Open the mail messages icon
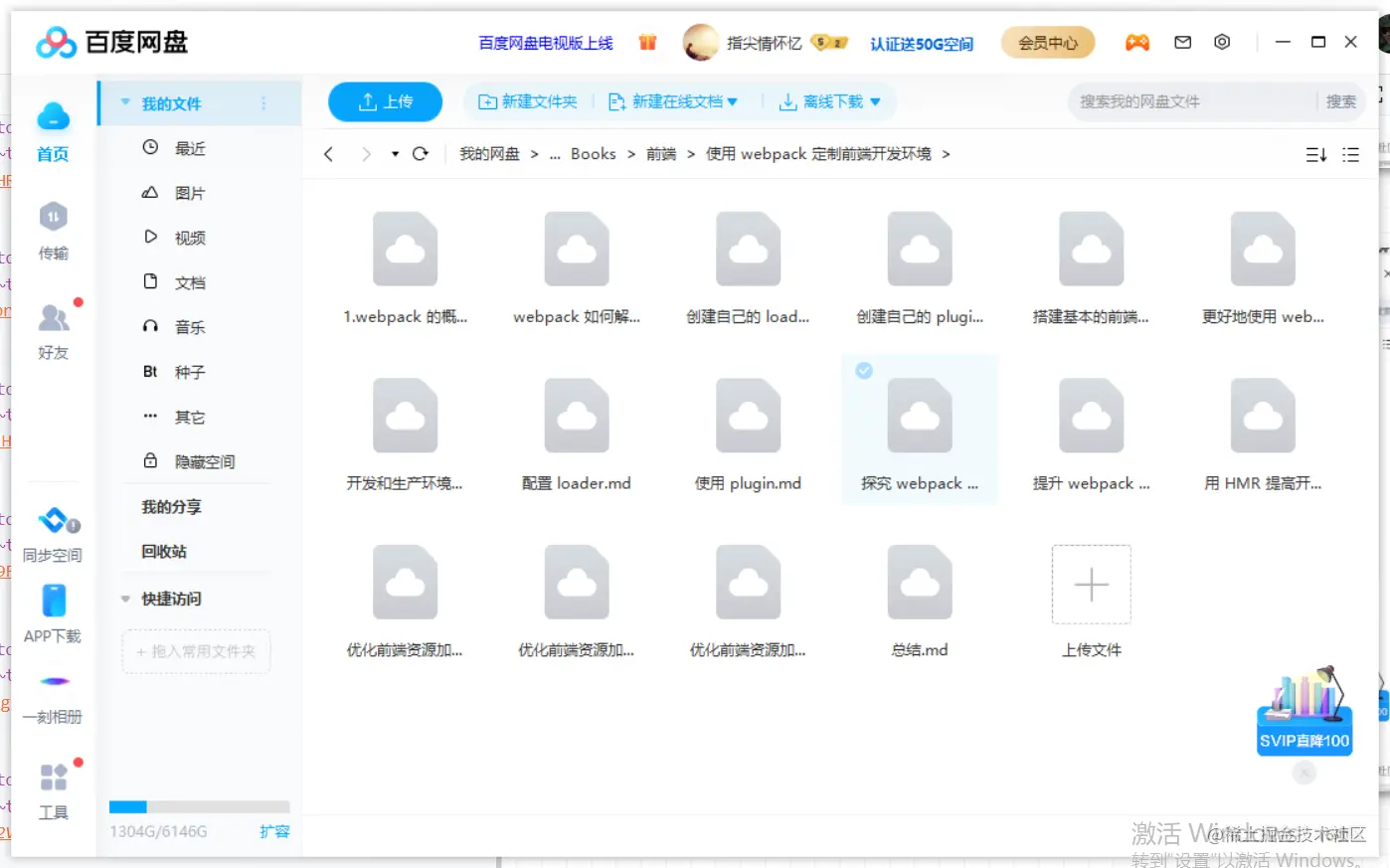The height and width of the screenshot is (868, 1390). (1182, 42)
